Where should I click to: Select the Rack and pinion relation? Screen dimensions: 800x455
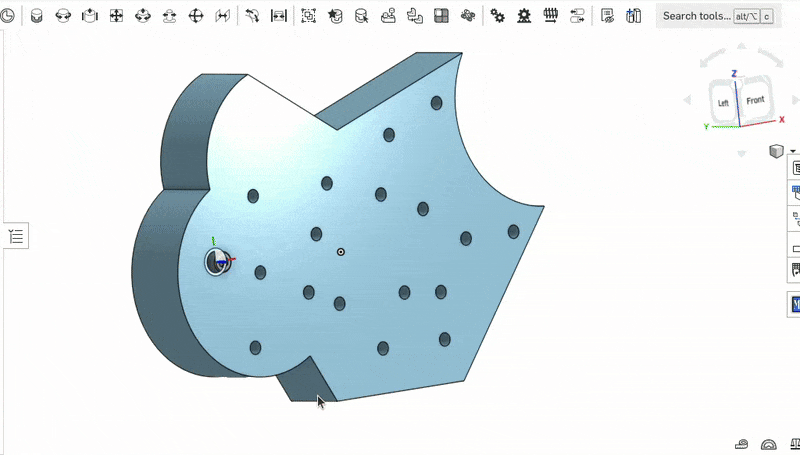click(524, 16)
